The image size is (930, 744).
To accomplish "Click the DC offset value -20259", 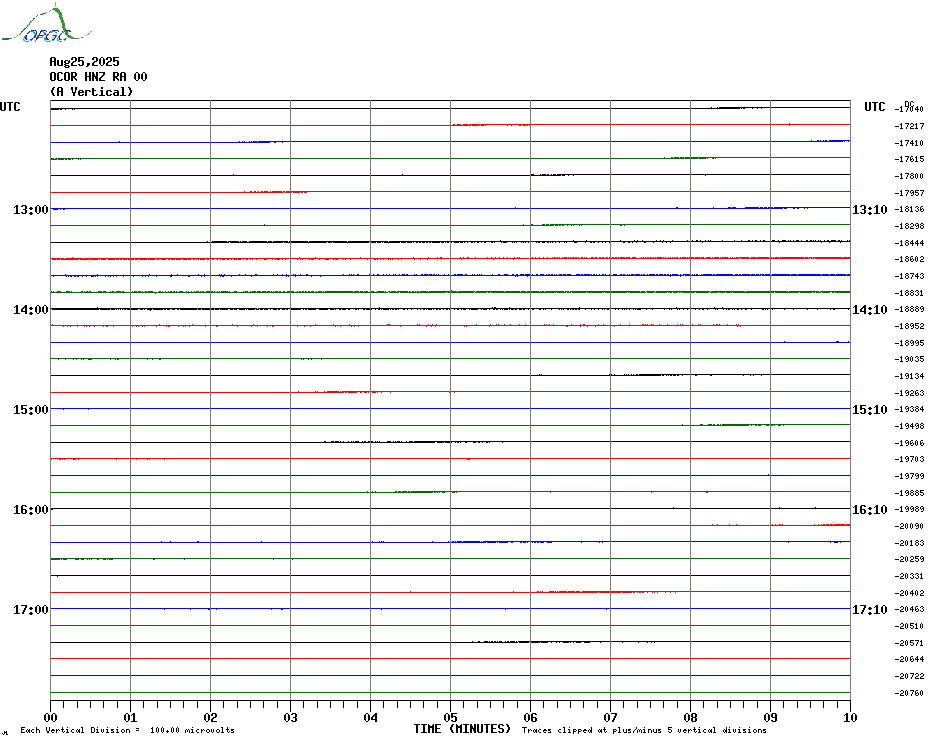I will [909, 559].
